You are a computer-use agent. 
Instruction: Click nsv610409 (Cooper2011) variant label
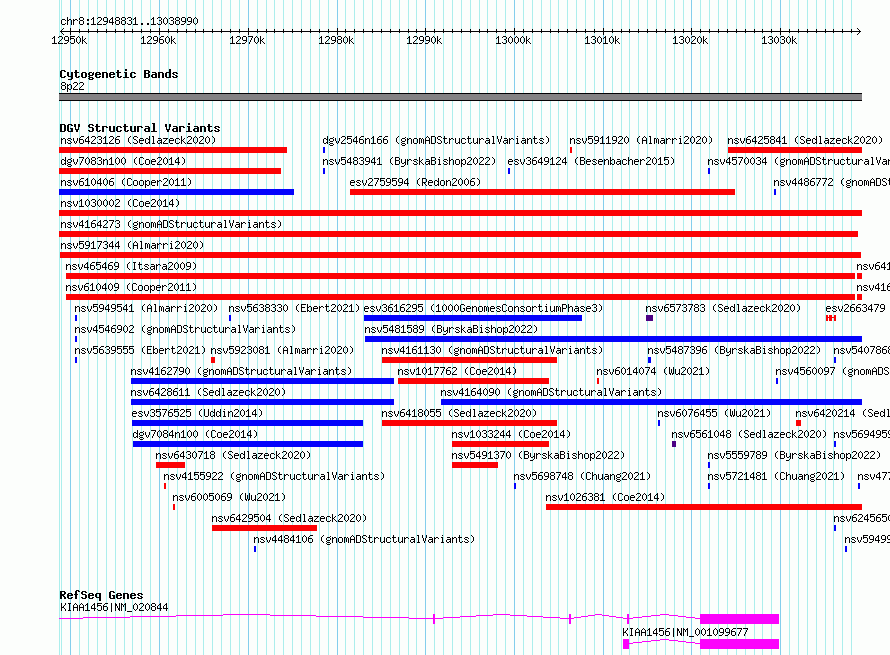pyautogui.click(x=131, y=287)
